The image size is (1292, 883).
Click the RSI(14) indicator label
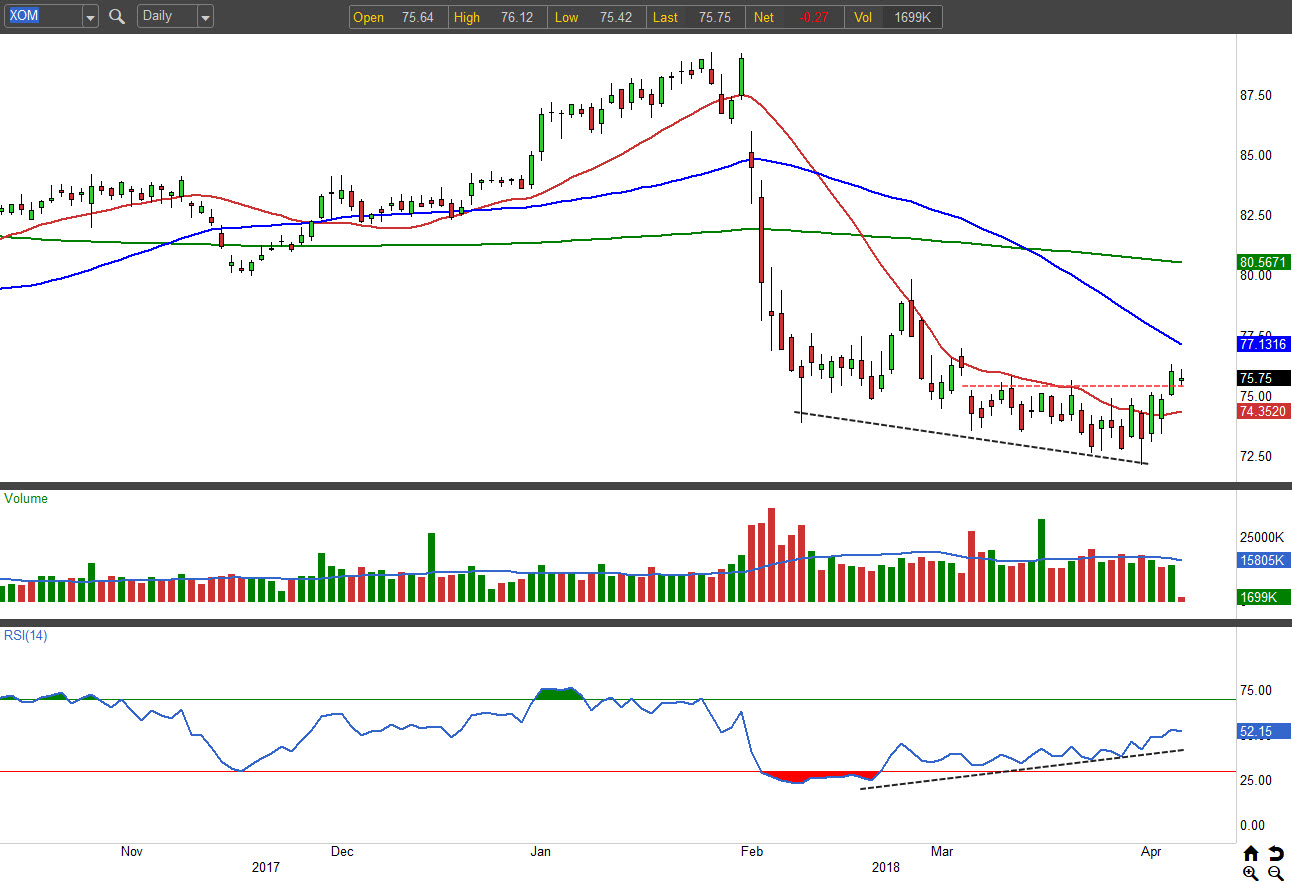[26, 635]
